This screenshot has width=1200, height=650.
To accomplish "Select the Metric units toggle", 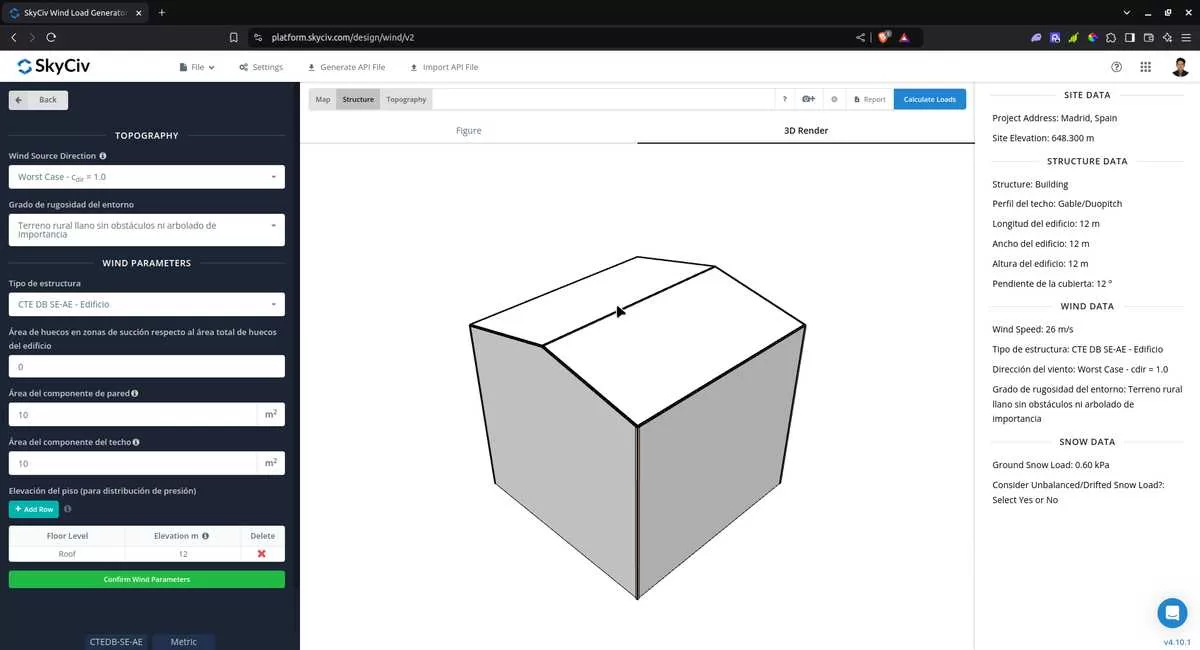I will 183,641.
